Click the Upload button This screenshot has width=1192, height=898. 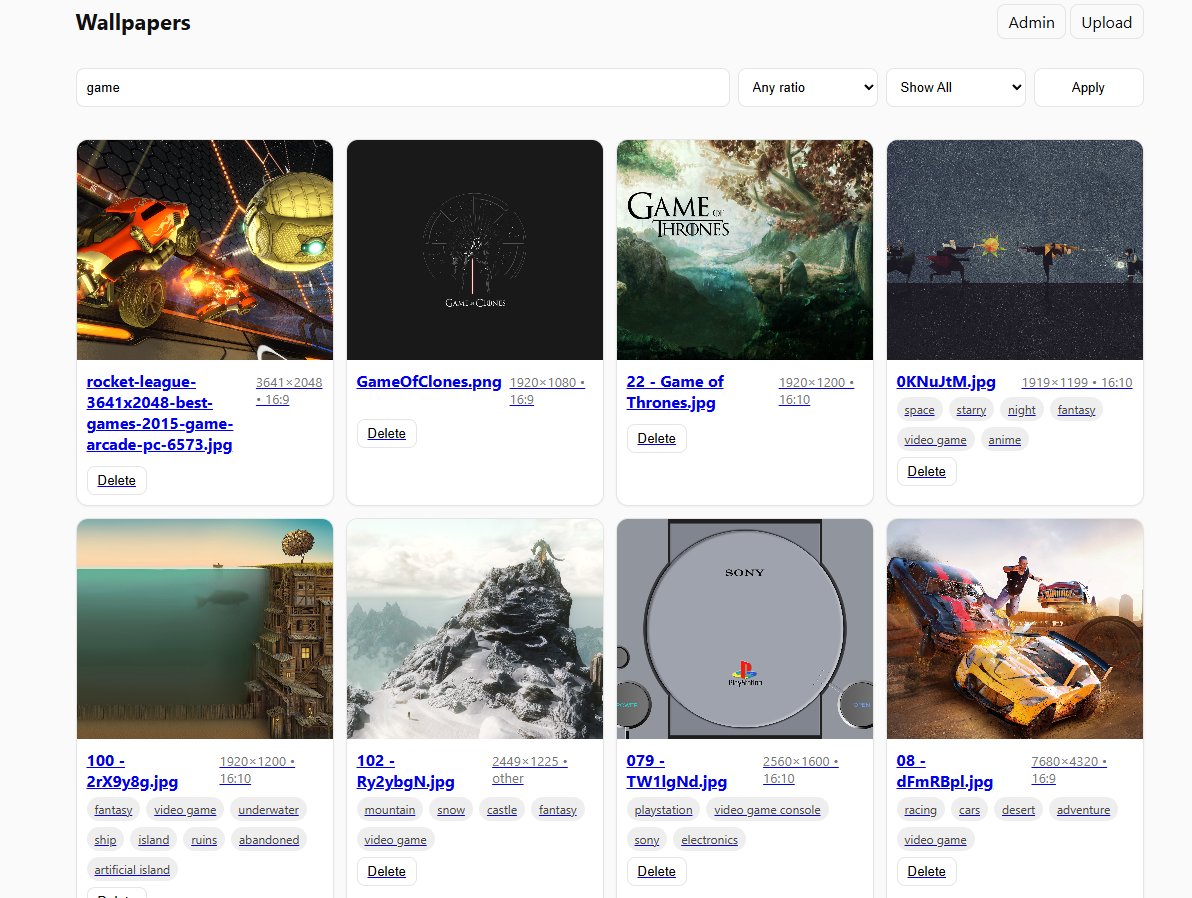point(1106,21)
